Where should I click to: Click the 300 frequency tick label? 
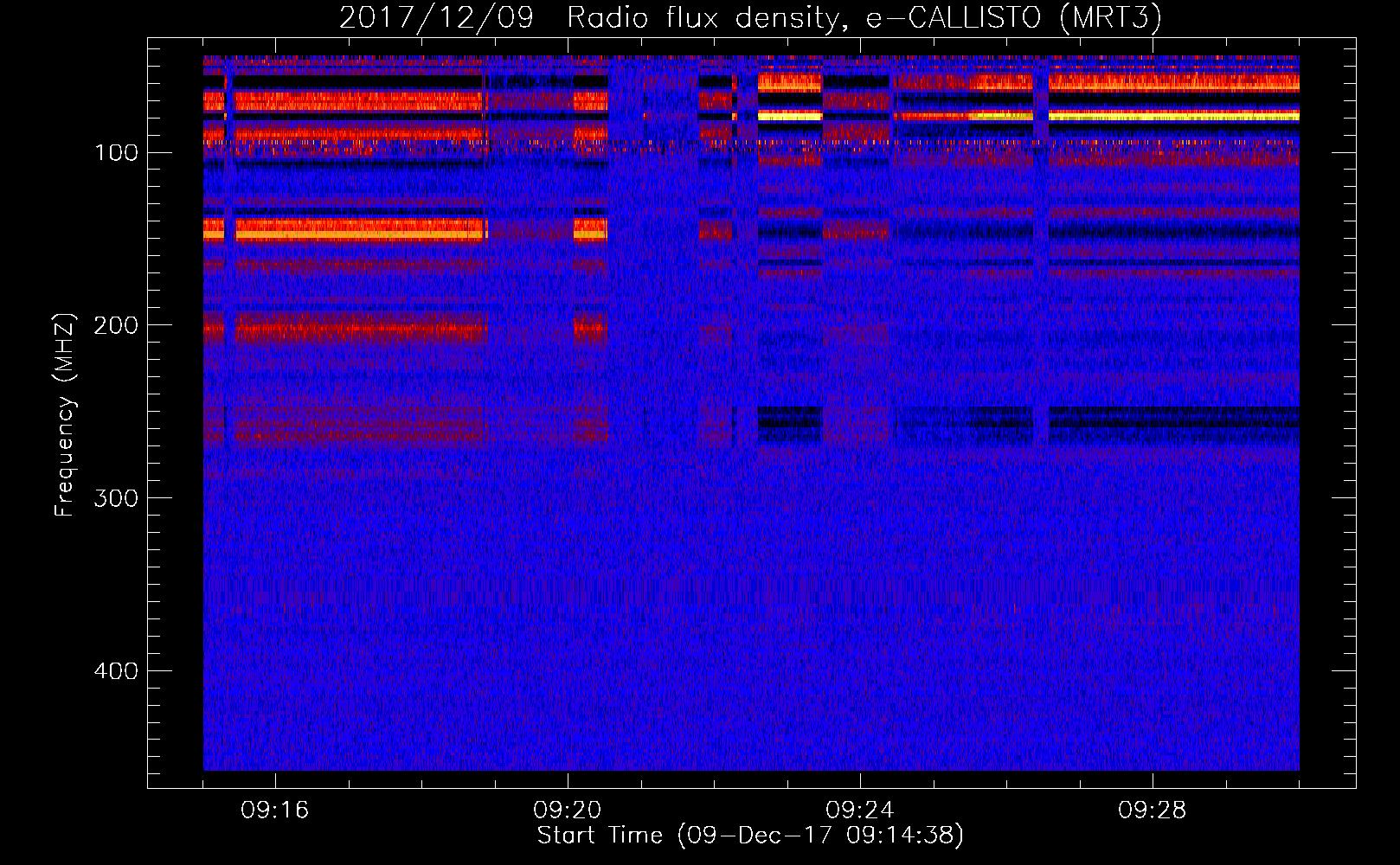click(x=116, y=498)
